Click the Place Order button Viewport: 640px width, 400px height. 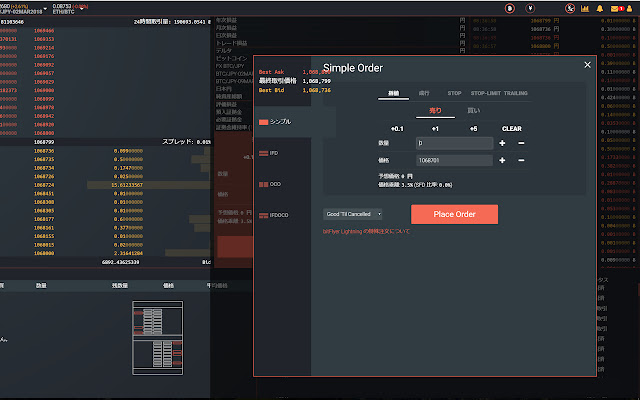(x=454, y=214)
